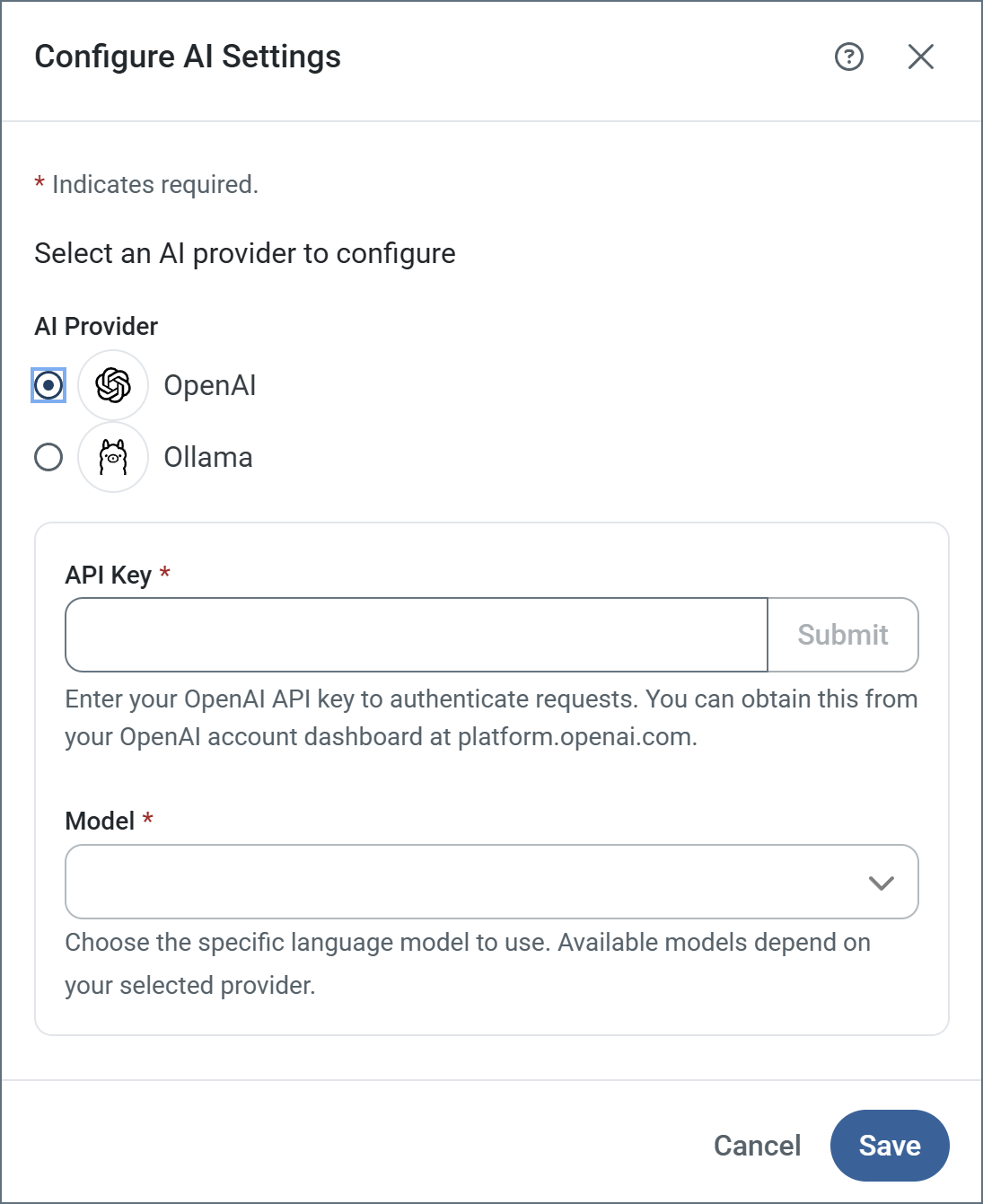The height and width of the screenshot is (1204, 983).
Task: Click the platform.openai.com text in hint
Action: [575, 737]
